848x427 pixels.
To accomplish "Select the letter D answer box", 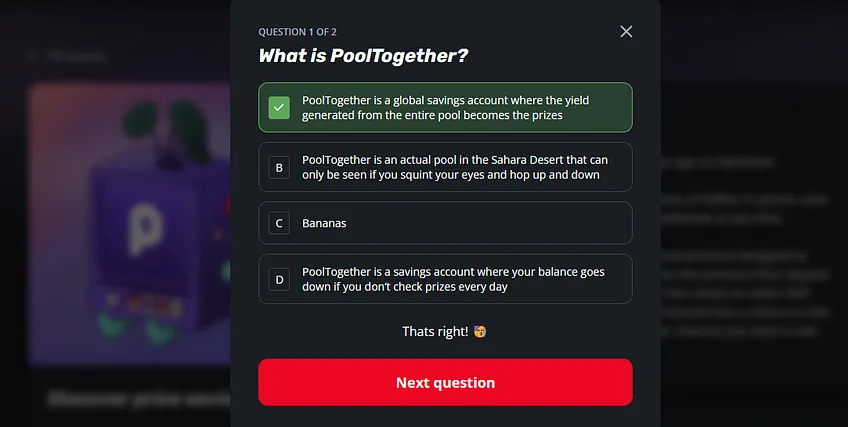I will (279, 279).
